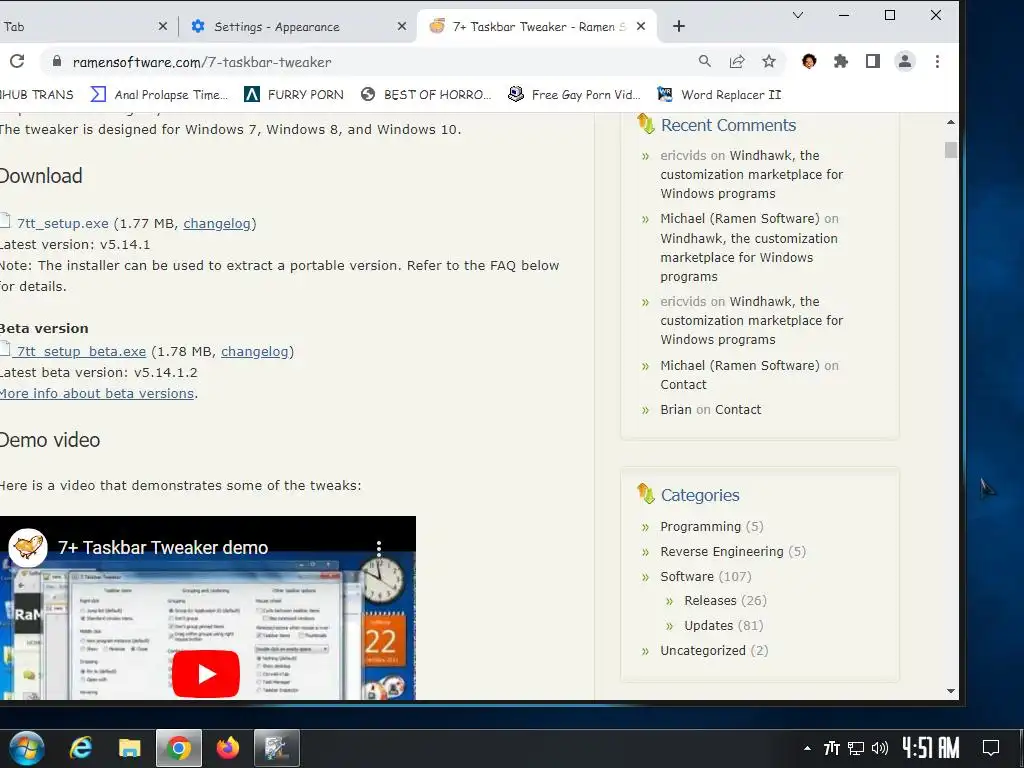Click page scrollbar up arrow

click(951, 122)
